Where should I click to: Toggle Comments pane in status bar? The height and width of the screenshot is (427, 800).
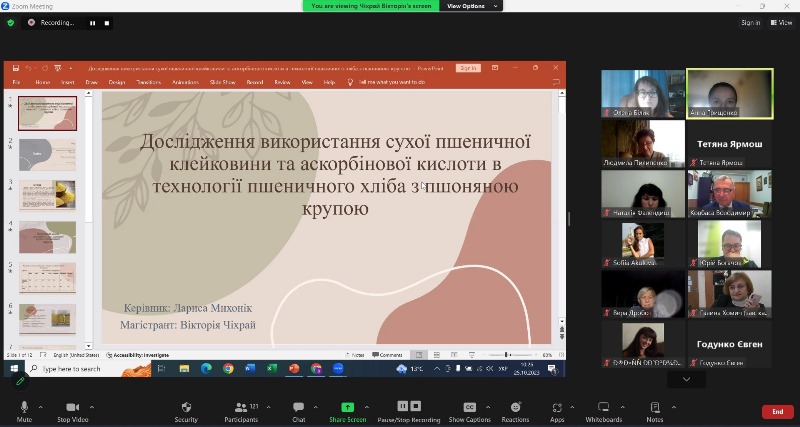pyautogui.click(x=387, y=355)
